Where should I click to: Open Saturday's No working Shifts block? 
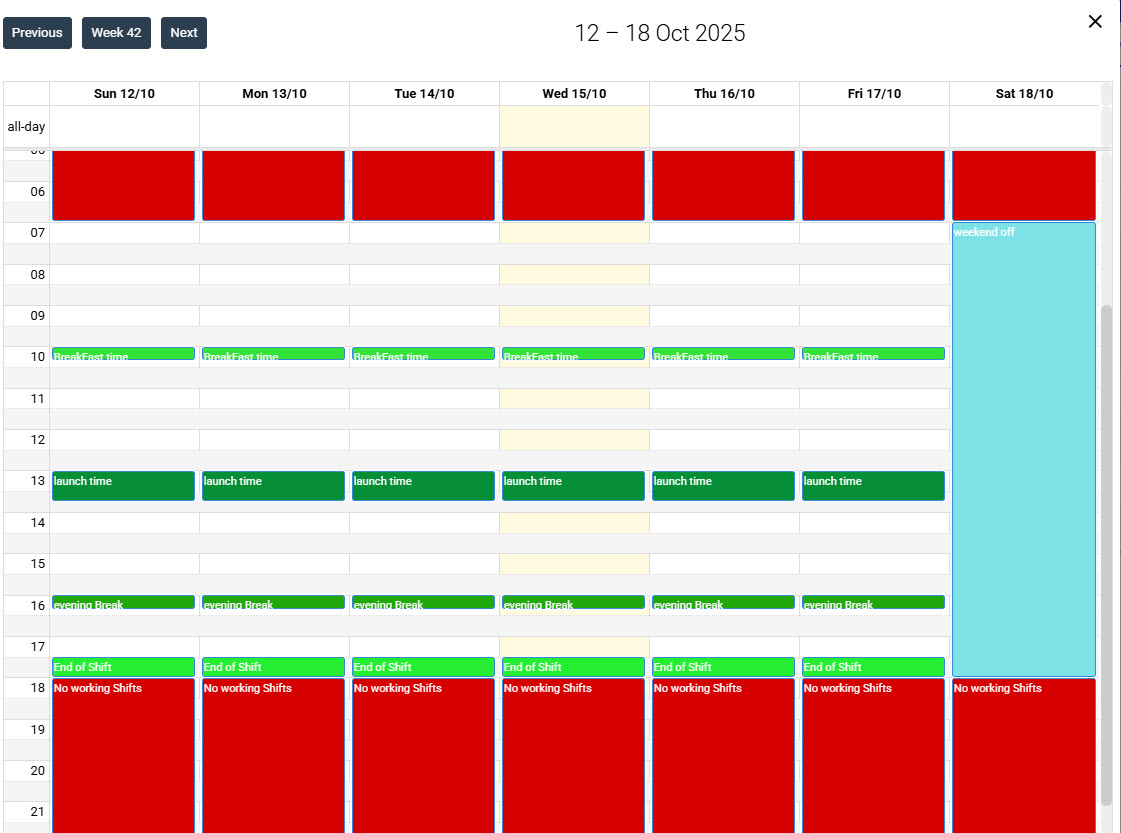pos(1023,755)
